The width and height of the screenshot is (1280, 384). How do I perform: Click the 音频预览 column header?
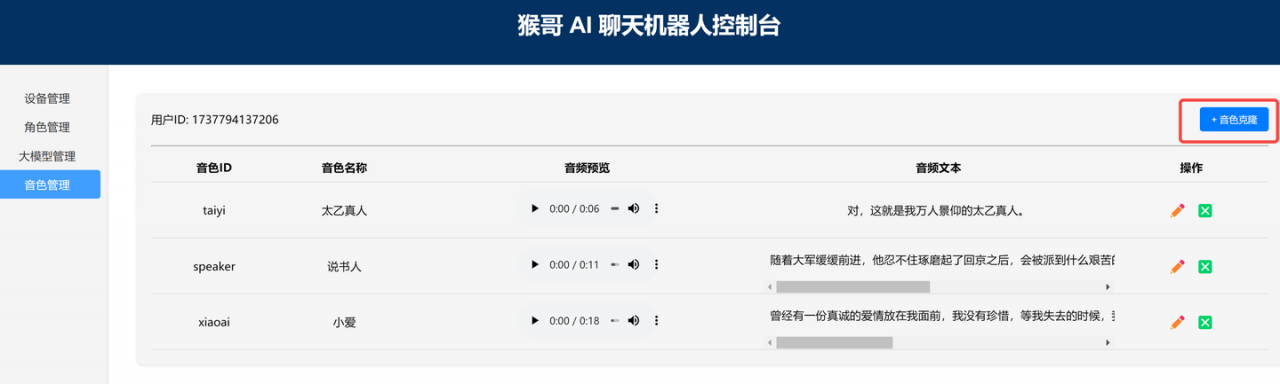point(587,168)
